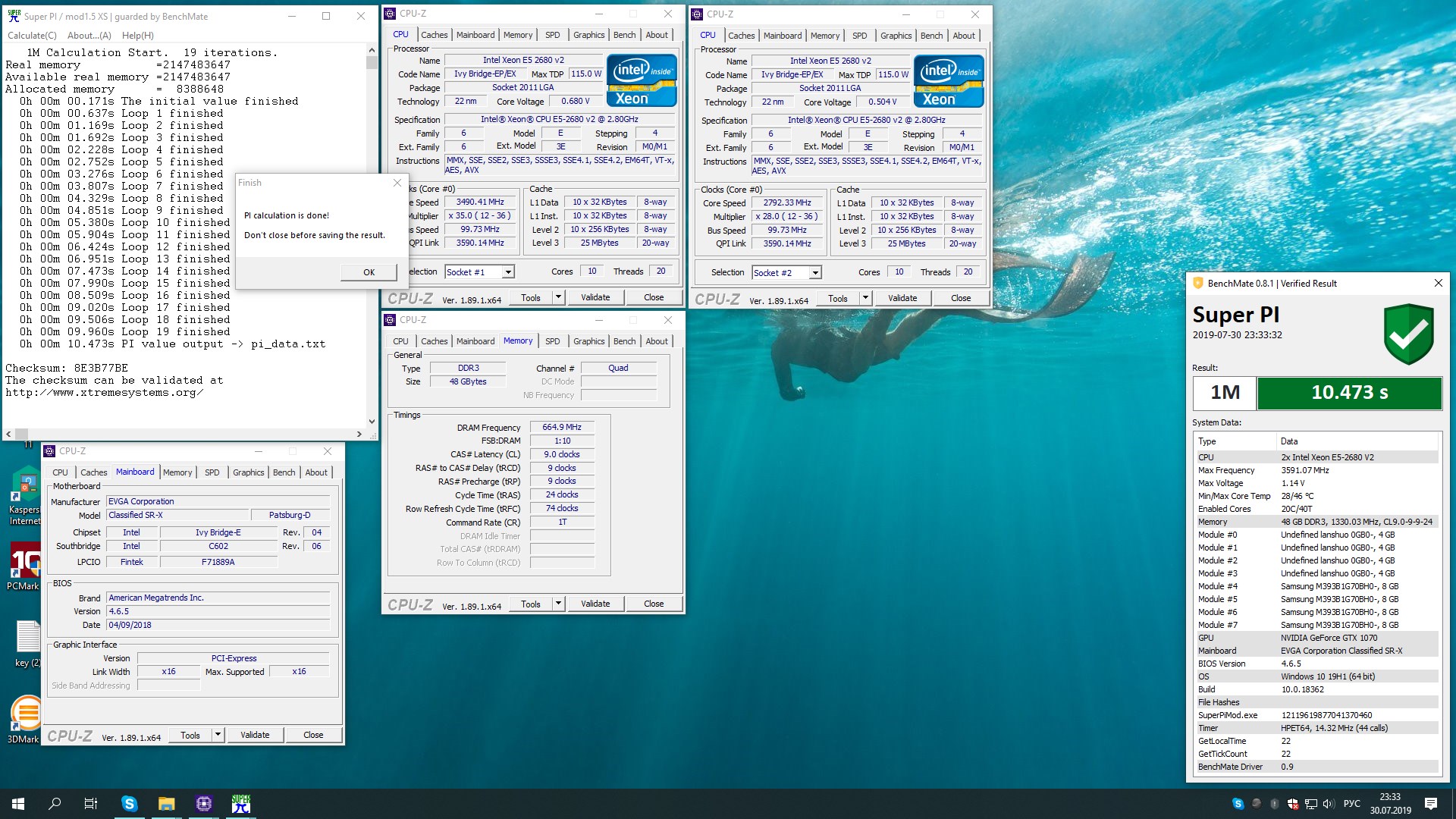Screen dimensions: 1456x819
Task: Open the taskbar search magnifier
Action: click(55, 803)
